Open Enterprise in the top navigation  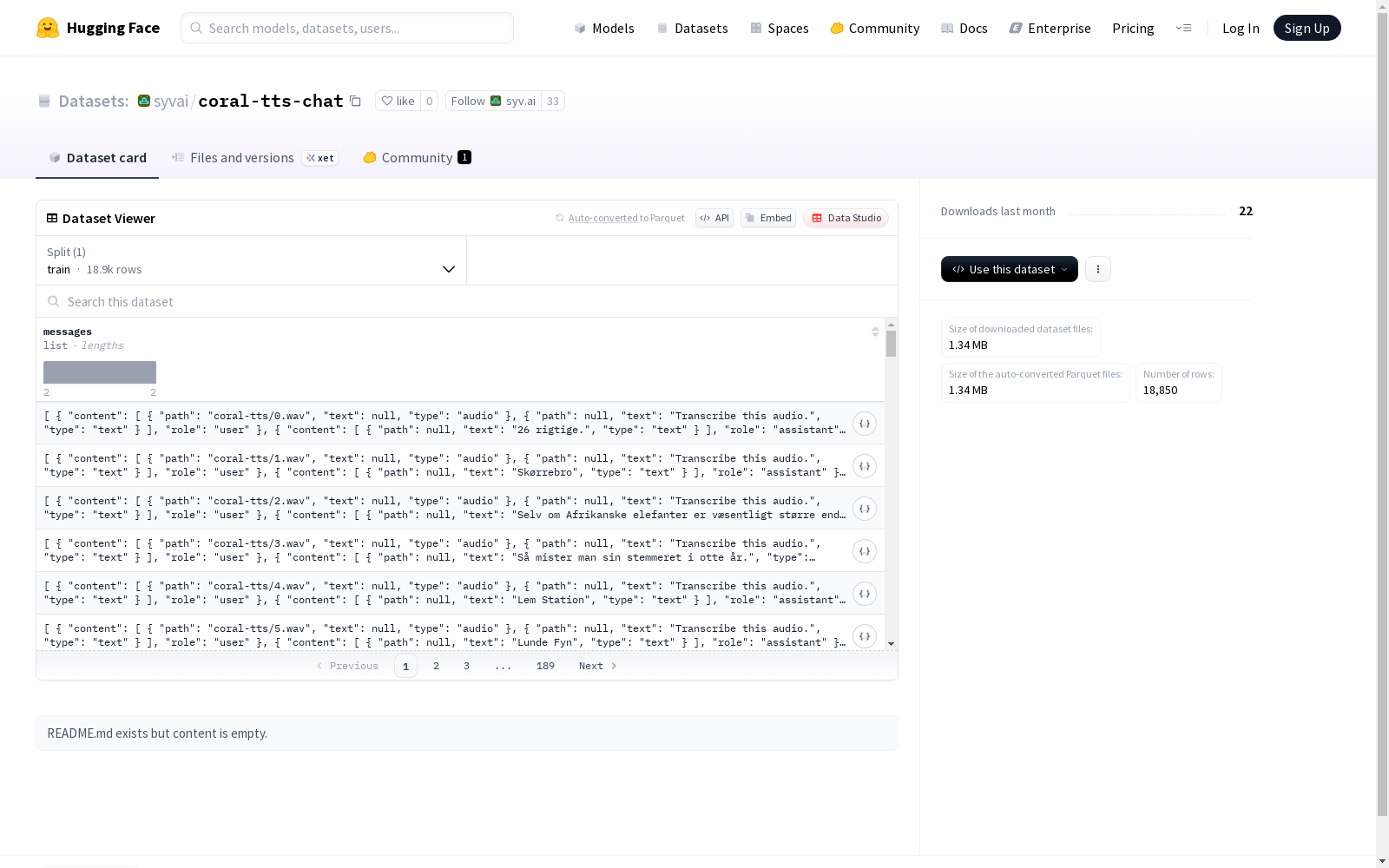click(x=1050, y=28)
